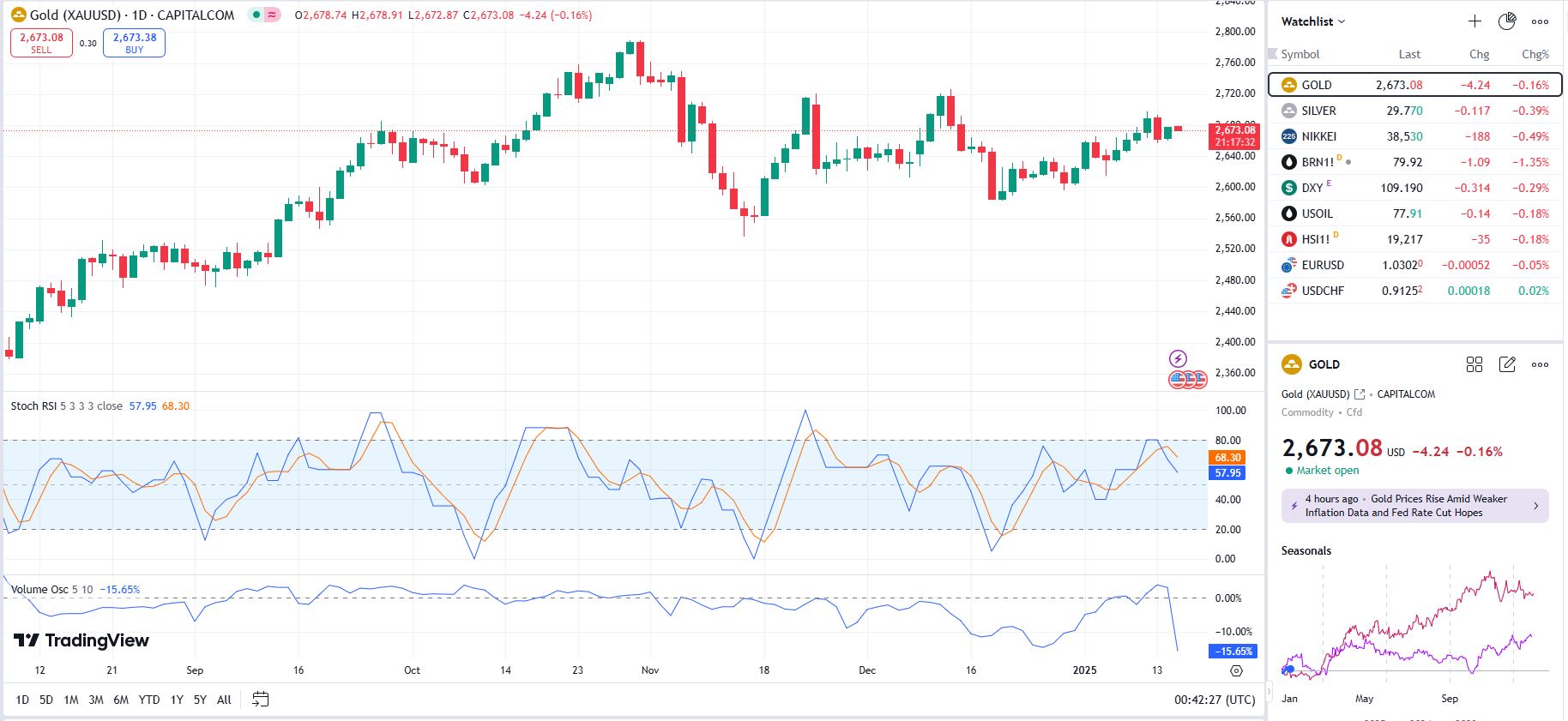The width and height of the screenshot is (1568, 721).
Task: Sort the watchlist by Chg% column
Action: pyautogui.click(x=1535, y=54)
